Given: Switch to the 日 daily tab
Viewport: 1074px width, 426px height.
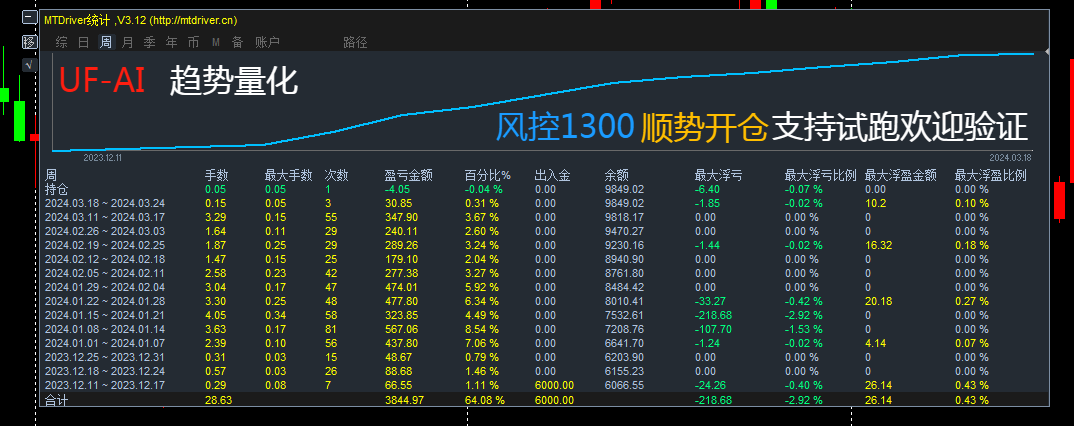Looking at the screenshot, I should tap(84, 42).
